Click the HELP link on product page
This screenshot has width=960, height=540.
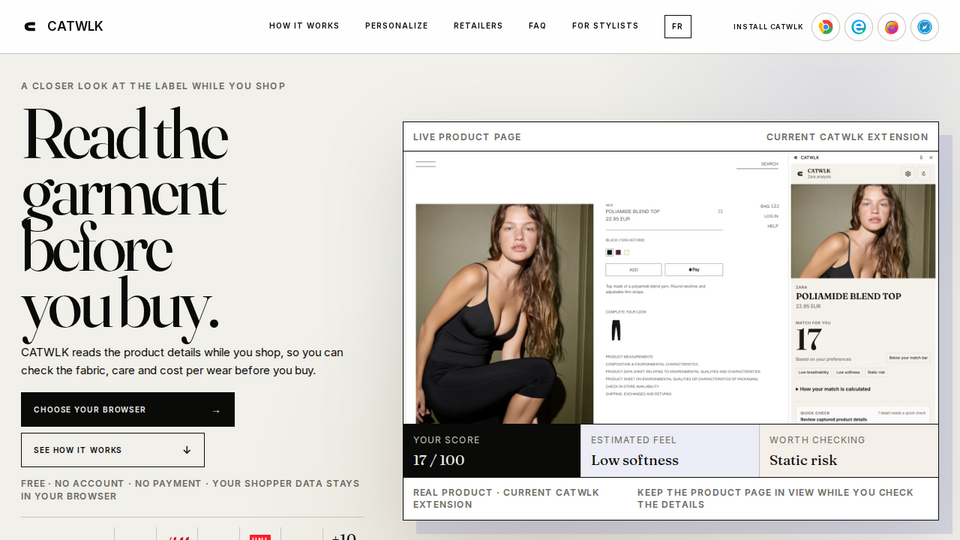pos(773,226)
